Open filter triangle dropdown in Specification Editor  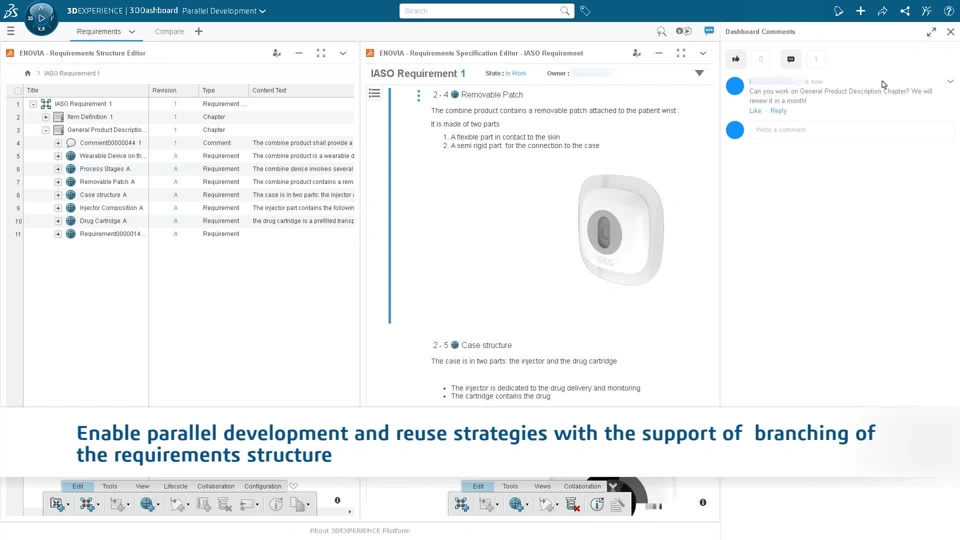click(699, 73)
